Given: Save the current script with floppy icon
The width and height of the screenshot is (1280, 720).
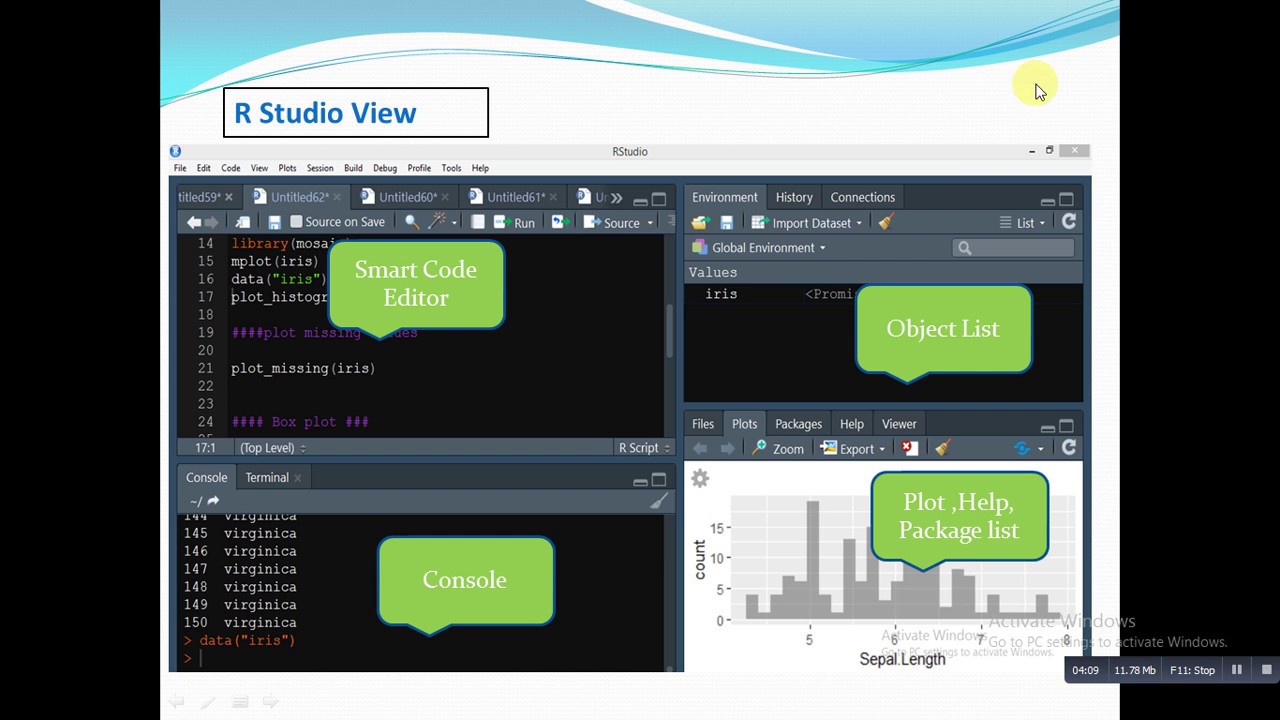Looking at the screenshot, I should click(274, 222).
